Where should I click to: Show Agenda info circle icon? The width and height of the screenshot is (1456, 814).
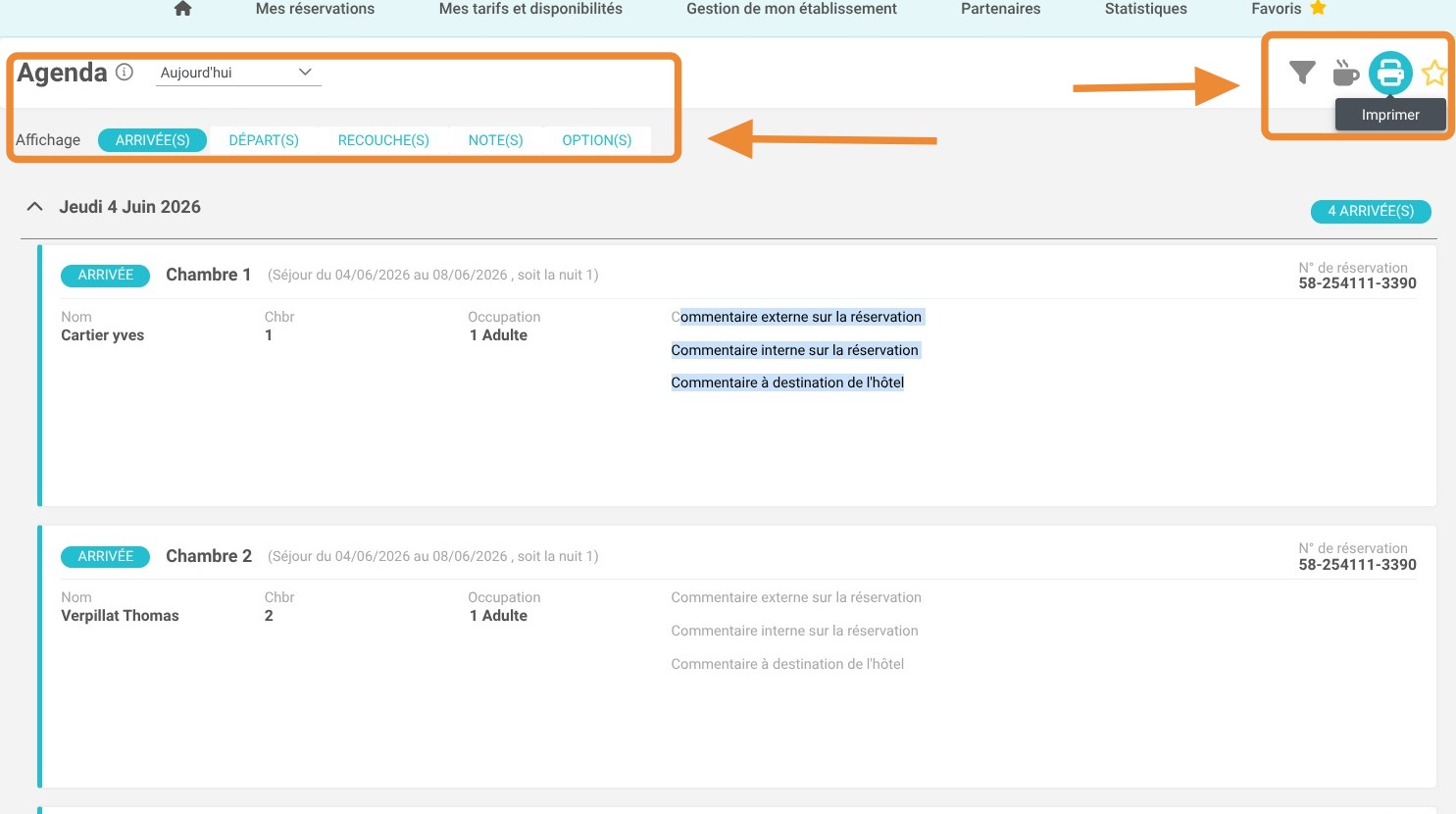(x=125, y=72)
